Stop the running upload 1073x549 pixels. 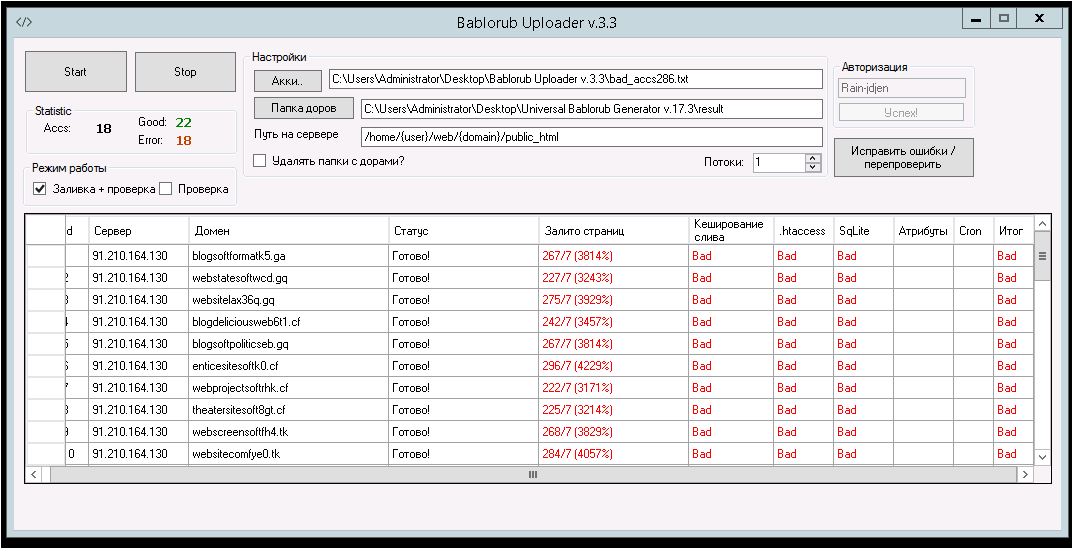point(185,71)
